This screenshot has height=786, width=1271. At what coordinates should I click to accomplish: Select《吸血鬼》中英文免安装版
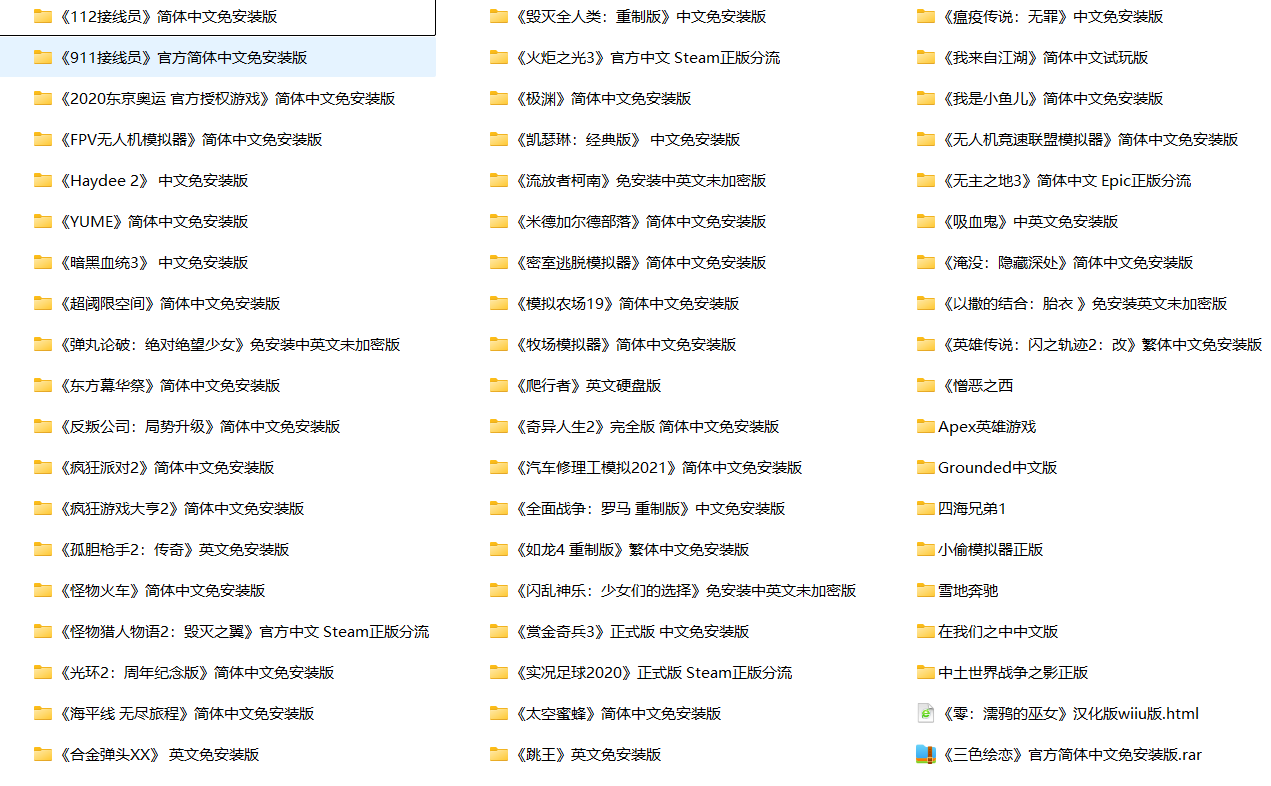click(x=1030, y=221)
